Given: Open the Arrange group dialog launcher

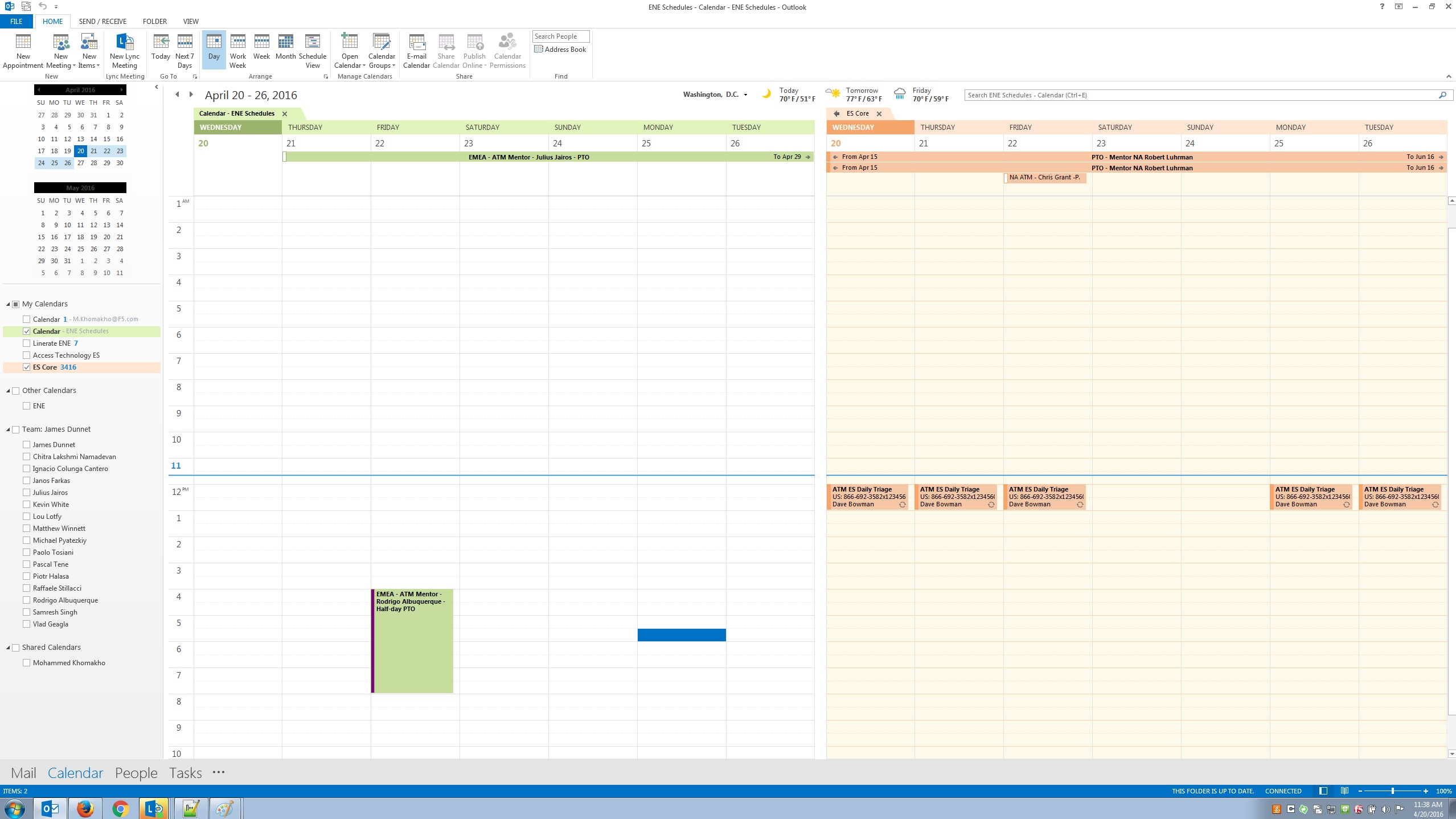Looking at the screenshot, I should point(326,76).
